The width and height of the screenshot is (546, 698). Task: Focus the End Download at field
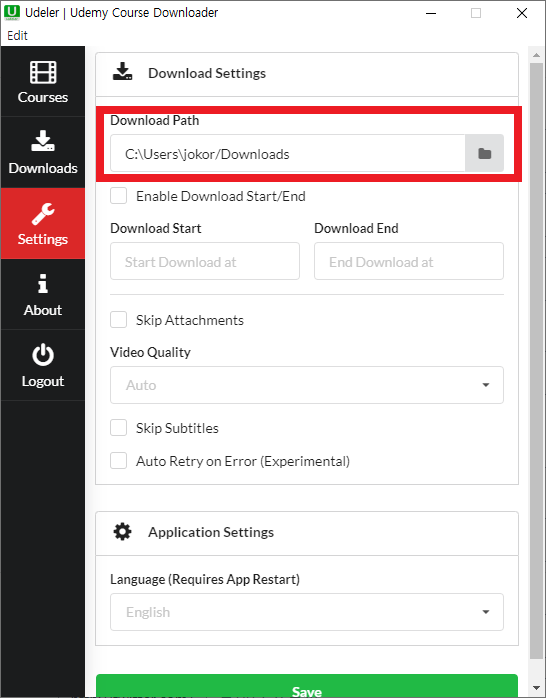tap(408, 261)
